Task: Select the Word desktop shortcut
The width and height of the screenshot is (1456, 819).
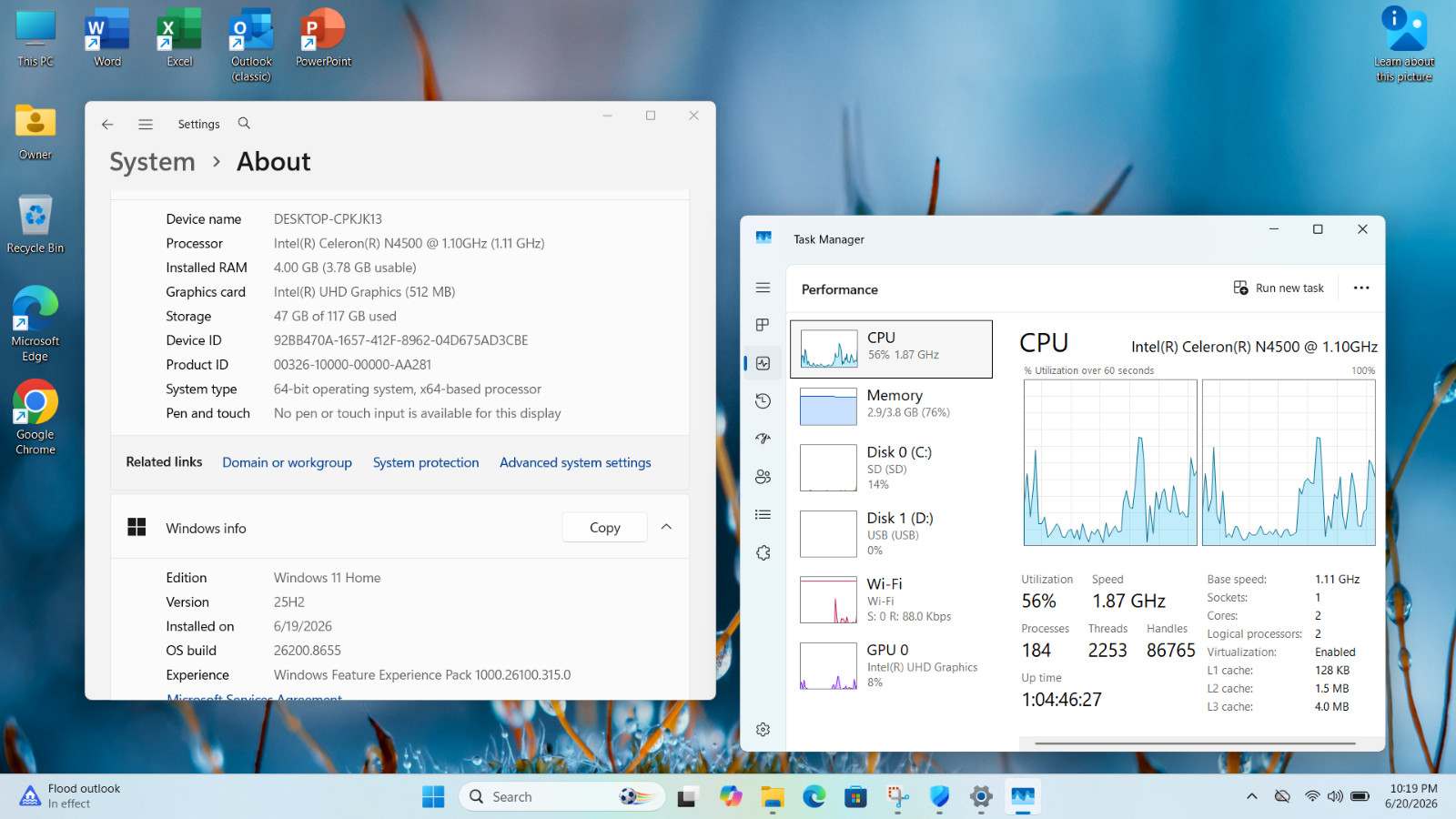Action: point(107,38)
